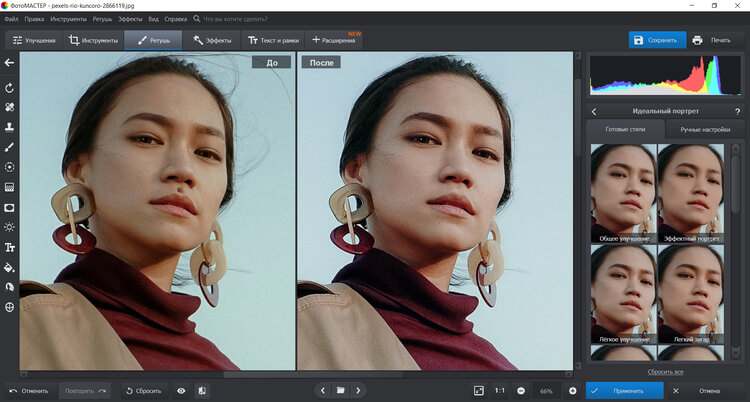The width and height of the screenshot is (750, 402).
Task: Select the Готовые стили tab
Action: click(x=625, y=129)
